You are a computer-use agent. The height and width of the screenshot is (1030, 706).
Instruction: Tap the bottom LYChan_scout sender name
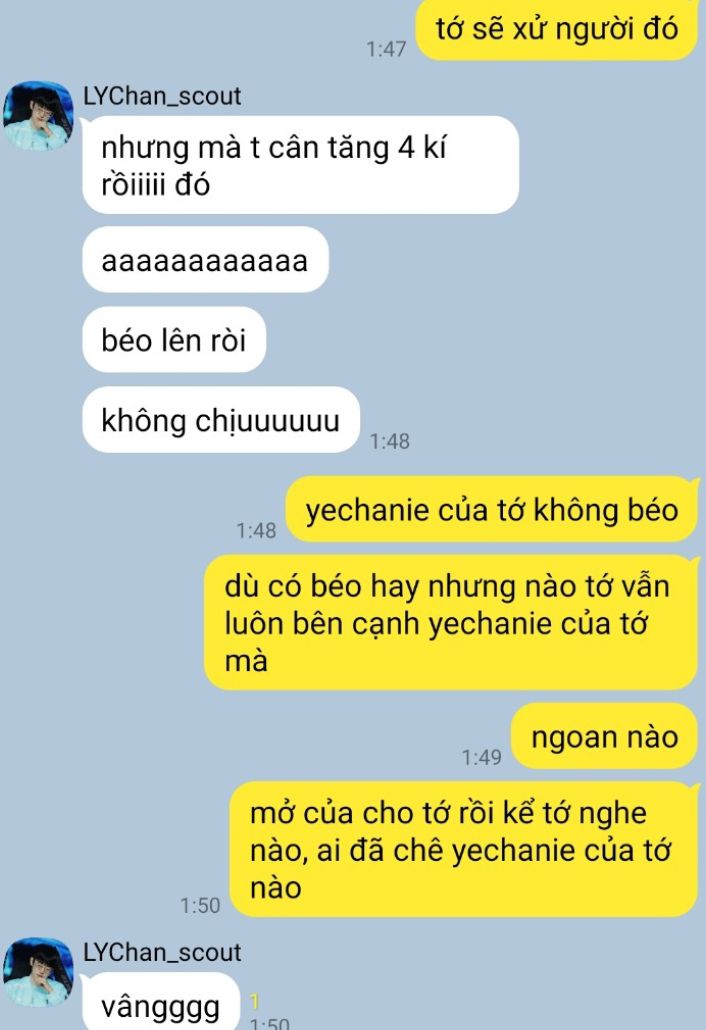(162, 952)
